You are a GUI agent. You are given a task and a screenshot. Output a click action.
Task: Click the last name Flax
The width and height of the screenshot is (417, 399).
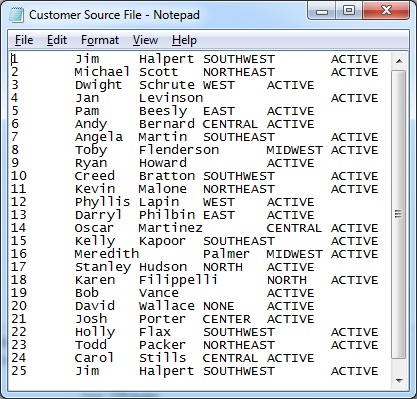(155, 332)
